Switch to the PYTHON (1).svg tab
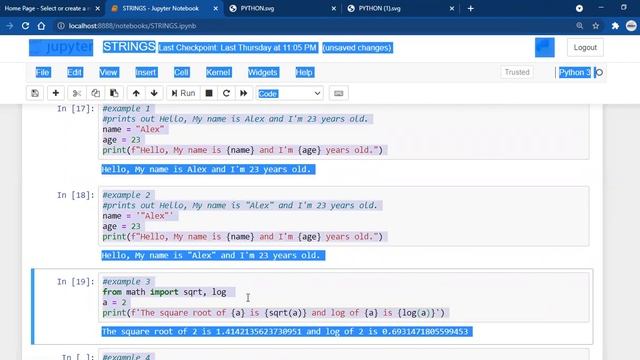The image size is (640, 360). (400, 9)
